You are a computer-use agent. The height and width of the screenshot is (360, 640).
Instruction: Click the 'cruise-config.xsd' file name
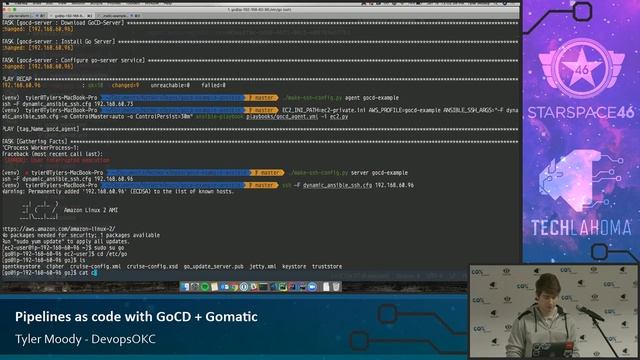[152, 267]
